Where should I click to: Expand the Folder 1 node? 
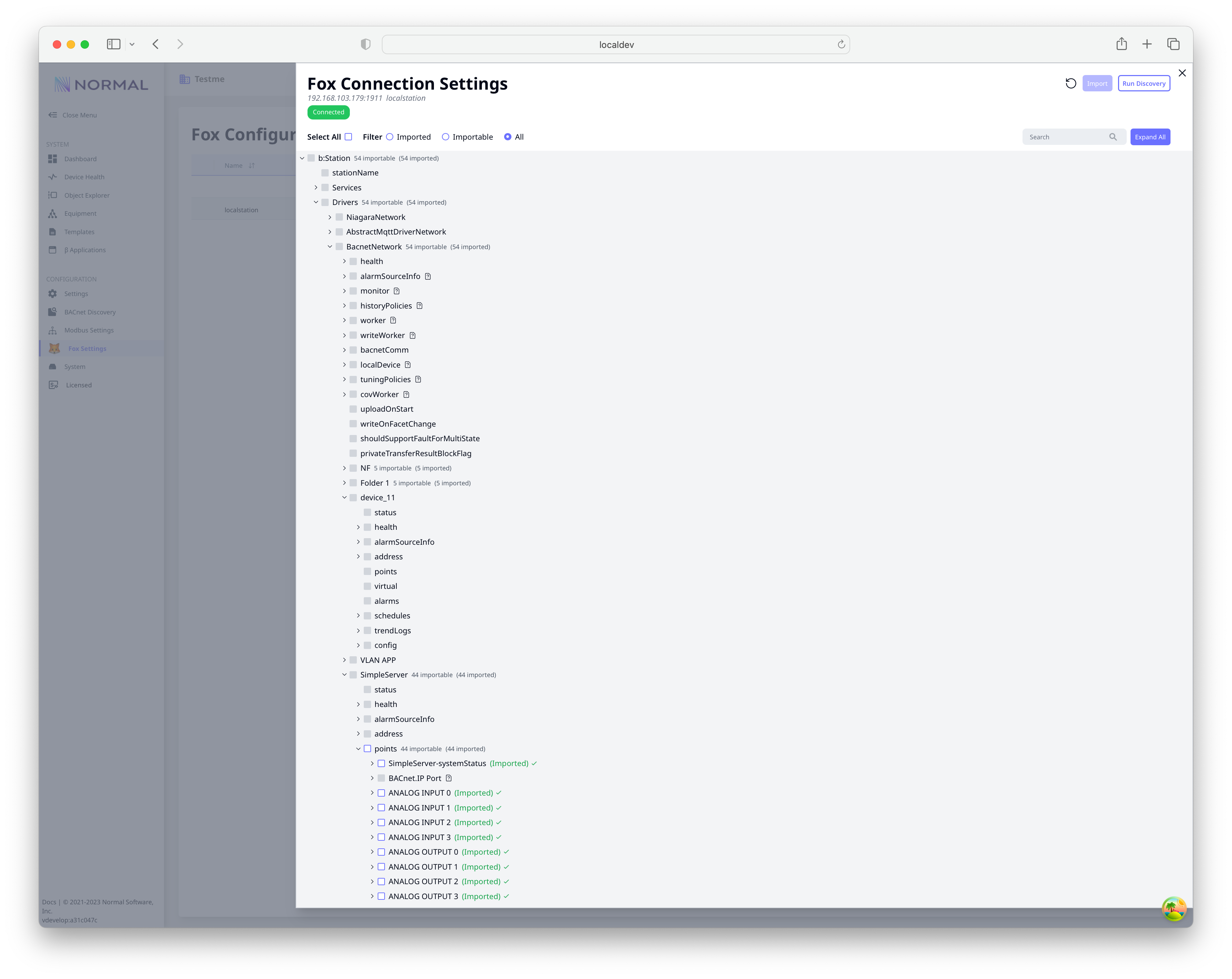pos(345,483)
